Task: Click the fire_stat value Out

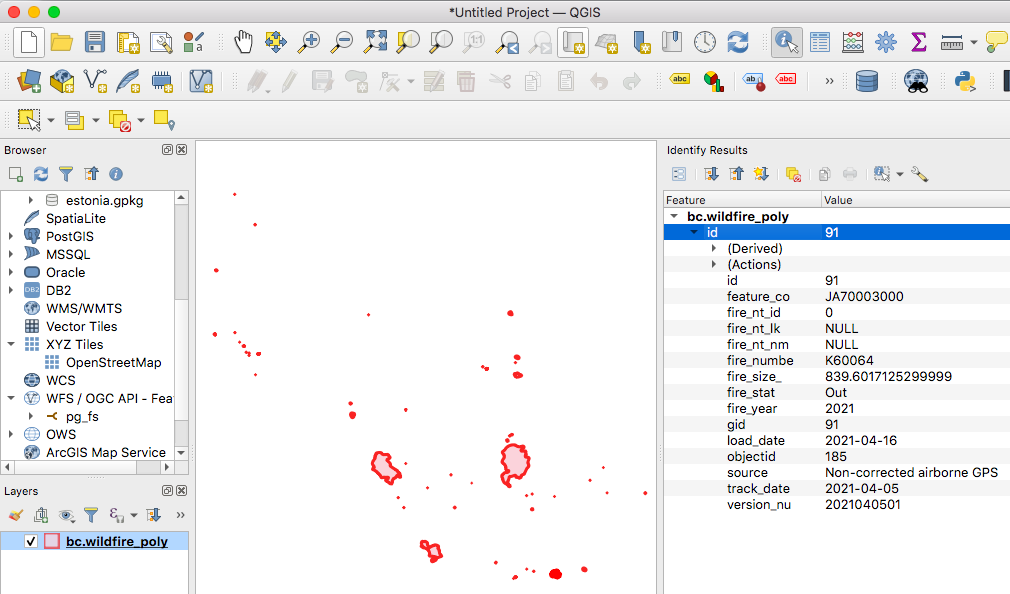Action: point(836,392)
